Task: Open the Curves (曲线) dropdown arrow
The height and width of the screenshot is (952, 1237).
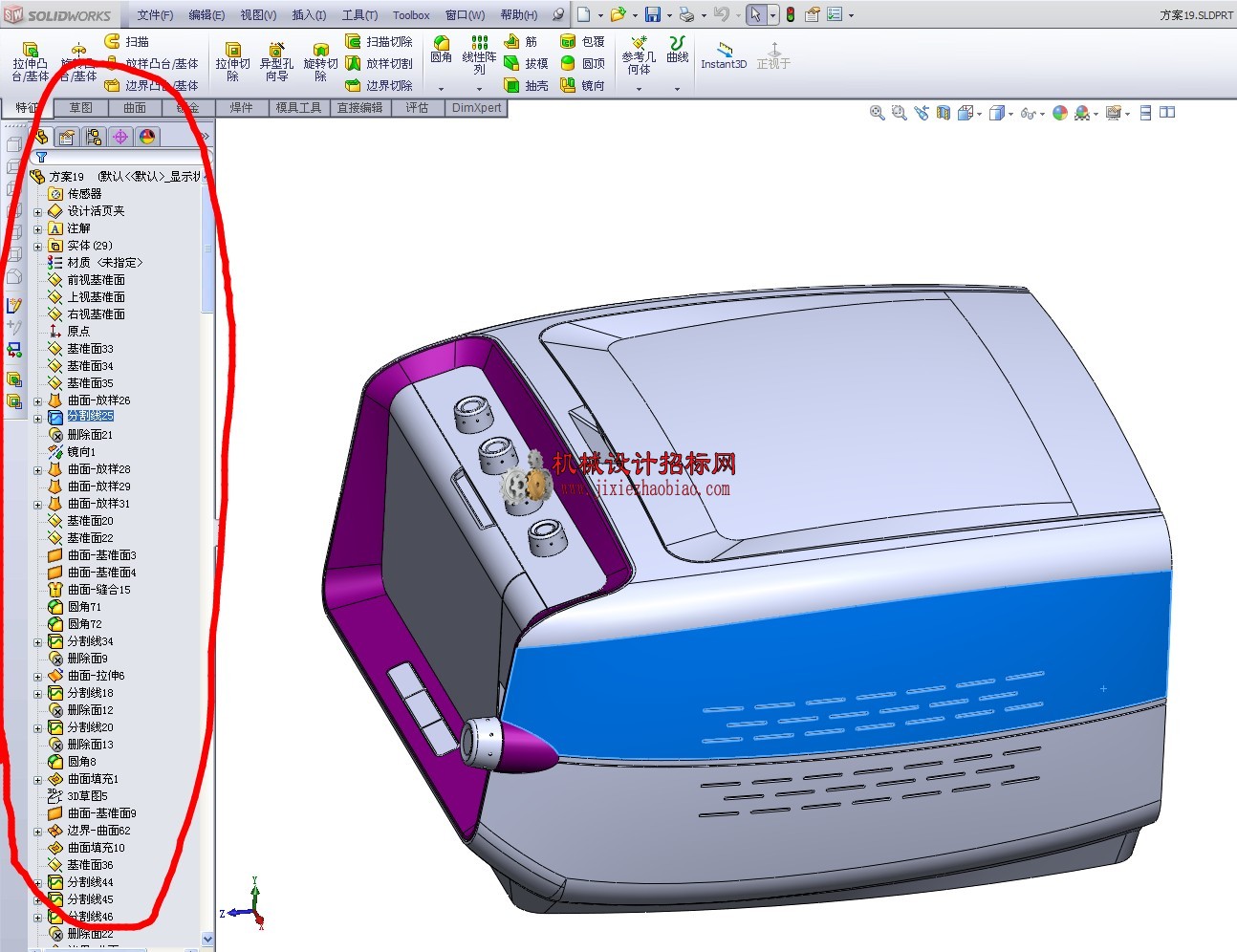Action: coord(677,89)
